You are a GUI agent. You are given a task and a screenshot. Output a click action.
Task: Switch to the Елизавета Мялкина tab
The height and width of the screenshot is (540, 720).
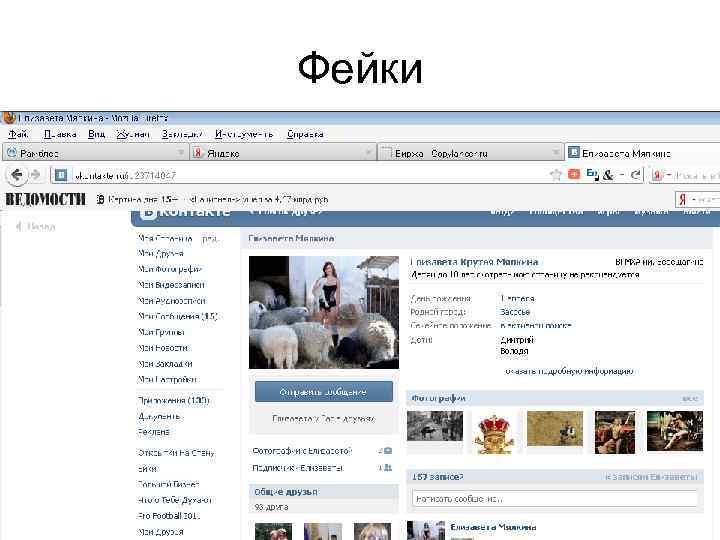pos(642,153)
